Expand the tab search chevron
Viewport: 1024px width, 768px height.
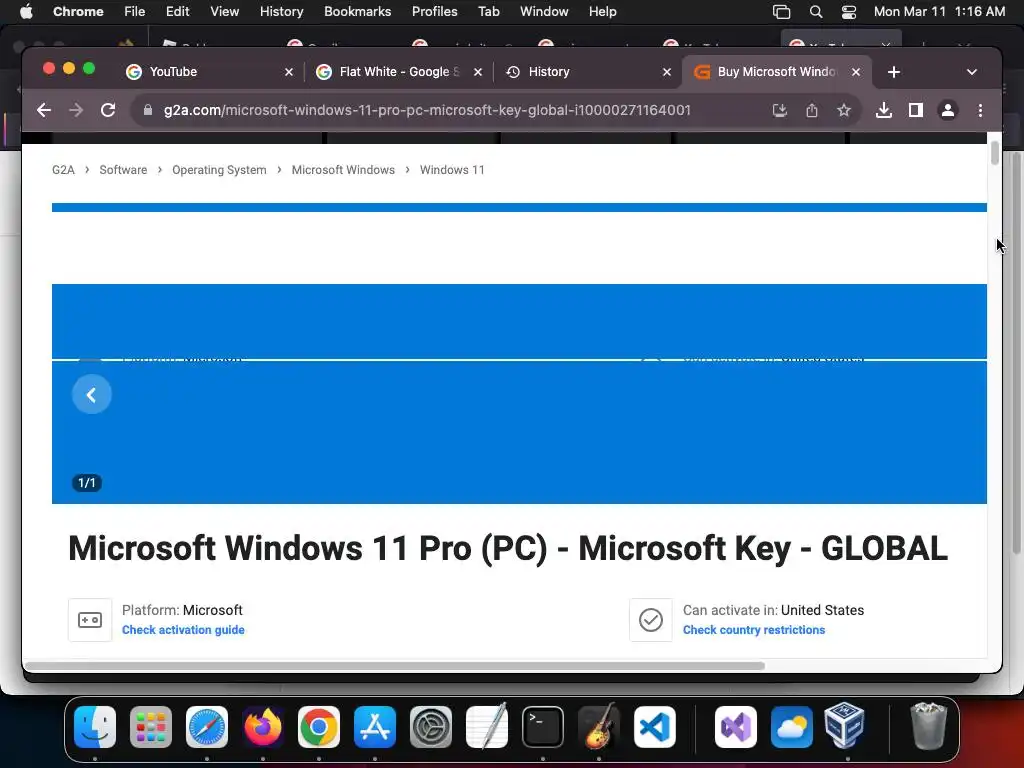click(x=972, y=72)
